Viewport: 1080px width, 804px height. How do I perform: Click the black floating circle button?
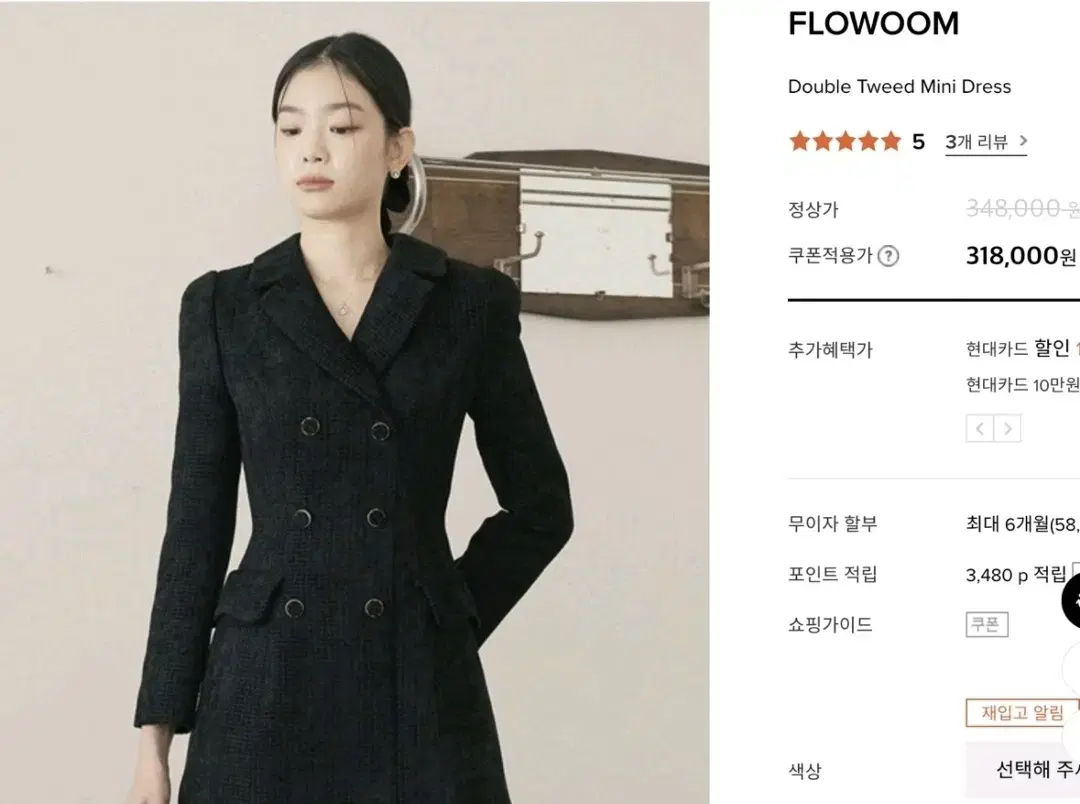[1072, 601]
